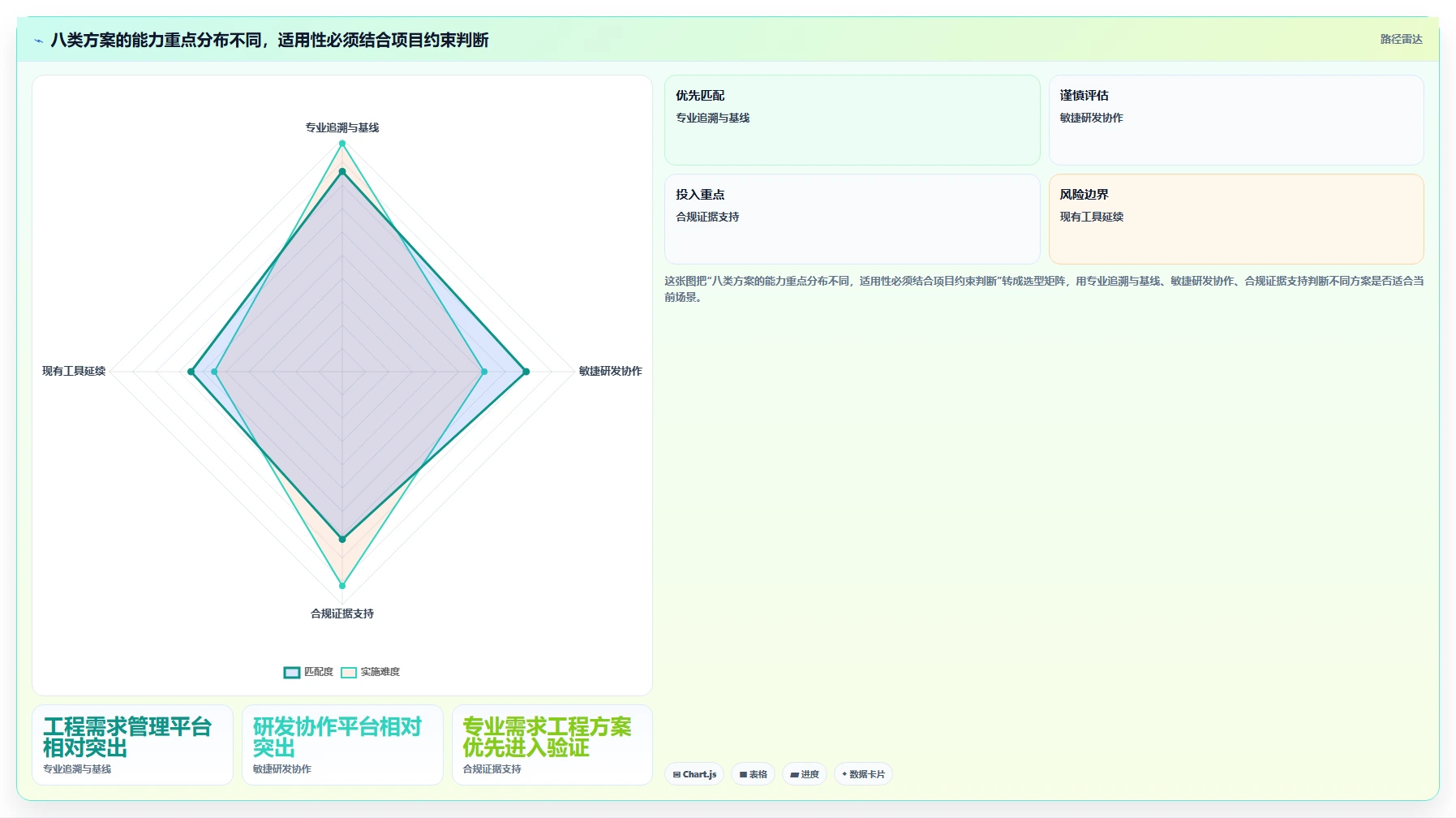Viewport: 1456px width, 818px height.
Task: Click the blue icon beside the page title
Action: point(38,41)
